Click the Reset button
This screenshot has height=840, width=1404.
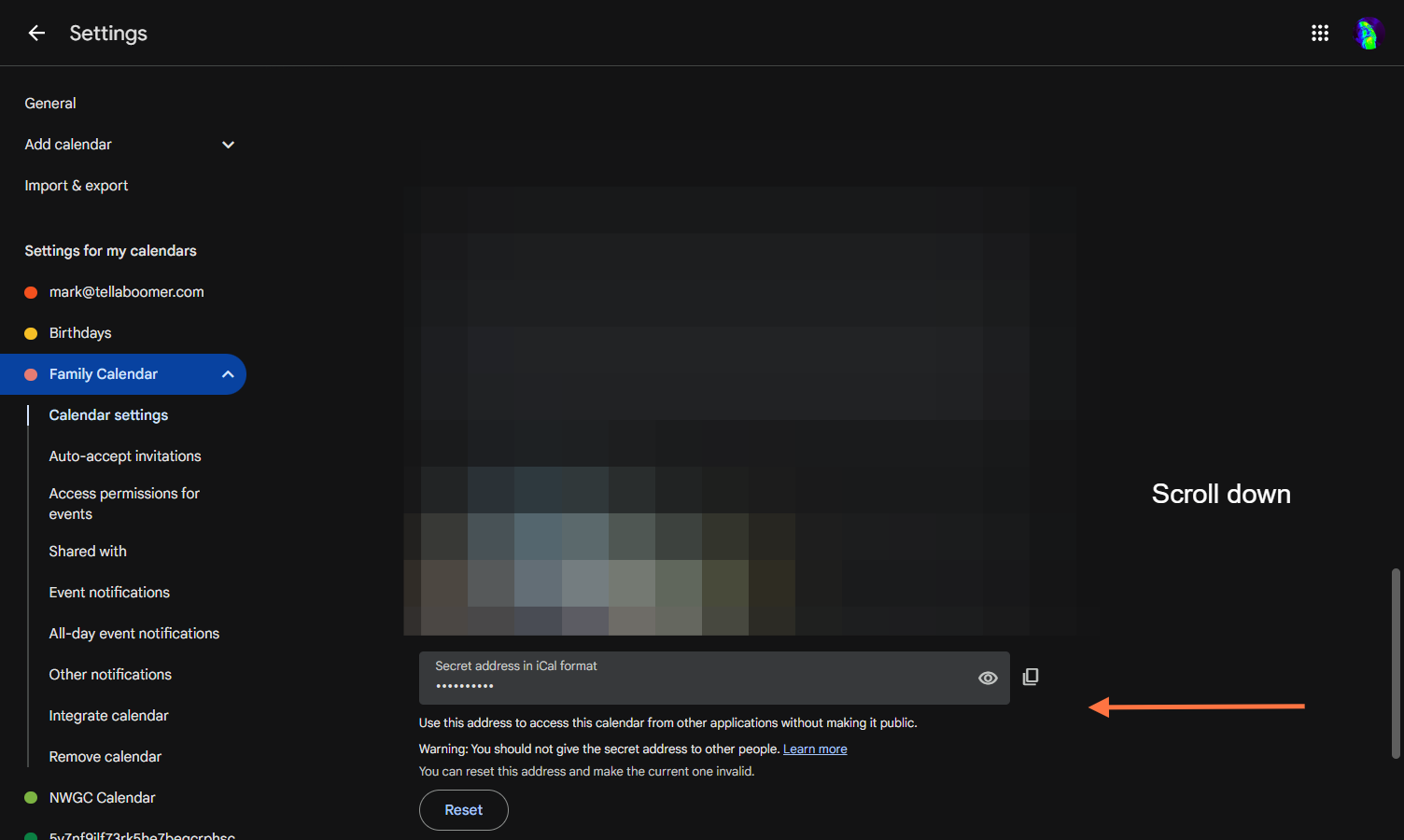pos(464,810)
